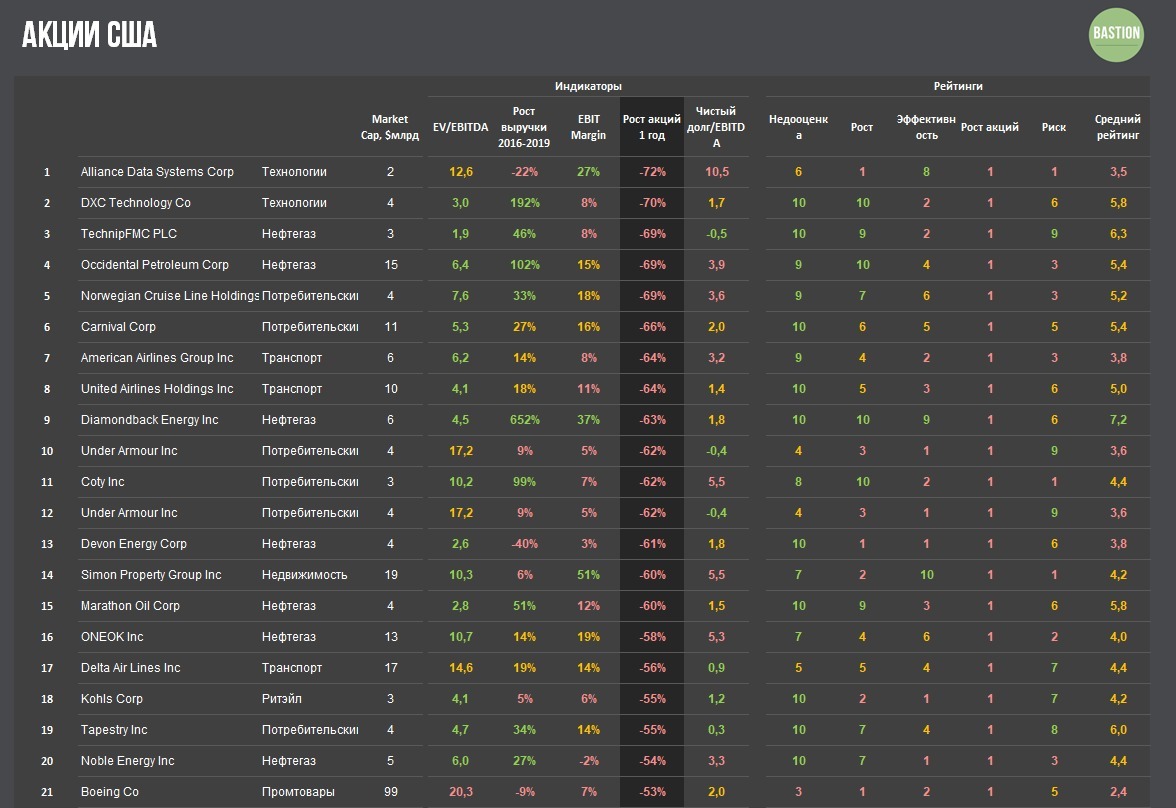Click United Airlines Holdings Inc name
The width and height of the screenshot is (1176, 808).
[158, 389]
